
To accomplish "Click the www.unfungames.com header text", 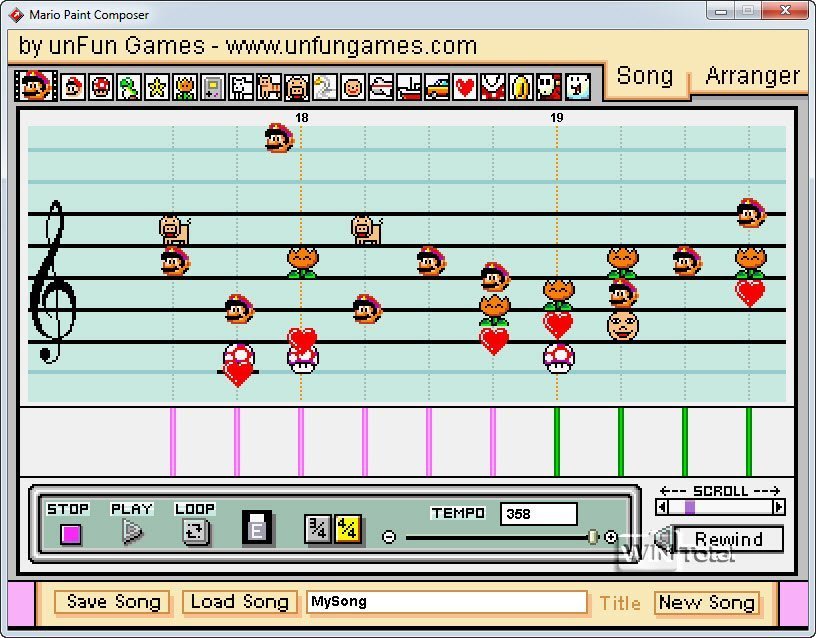I will click(x=352, y=46).
